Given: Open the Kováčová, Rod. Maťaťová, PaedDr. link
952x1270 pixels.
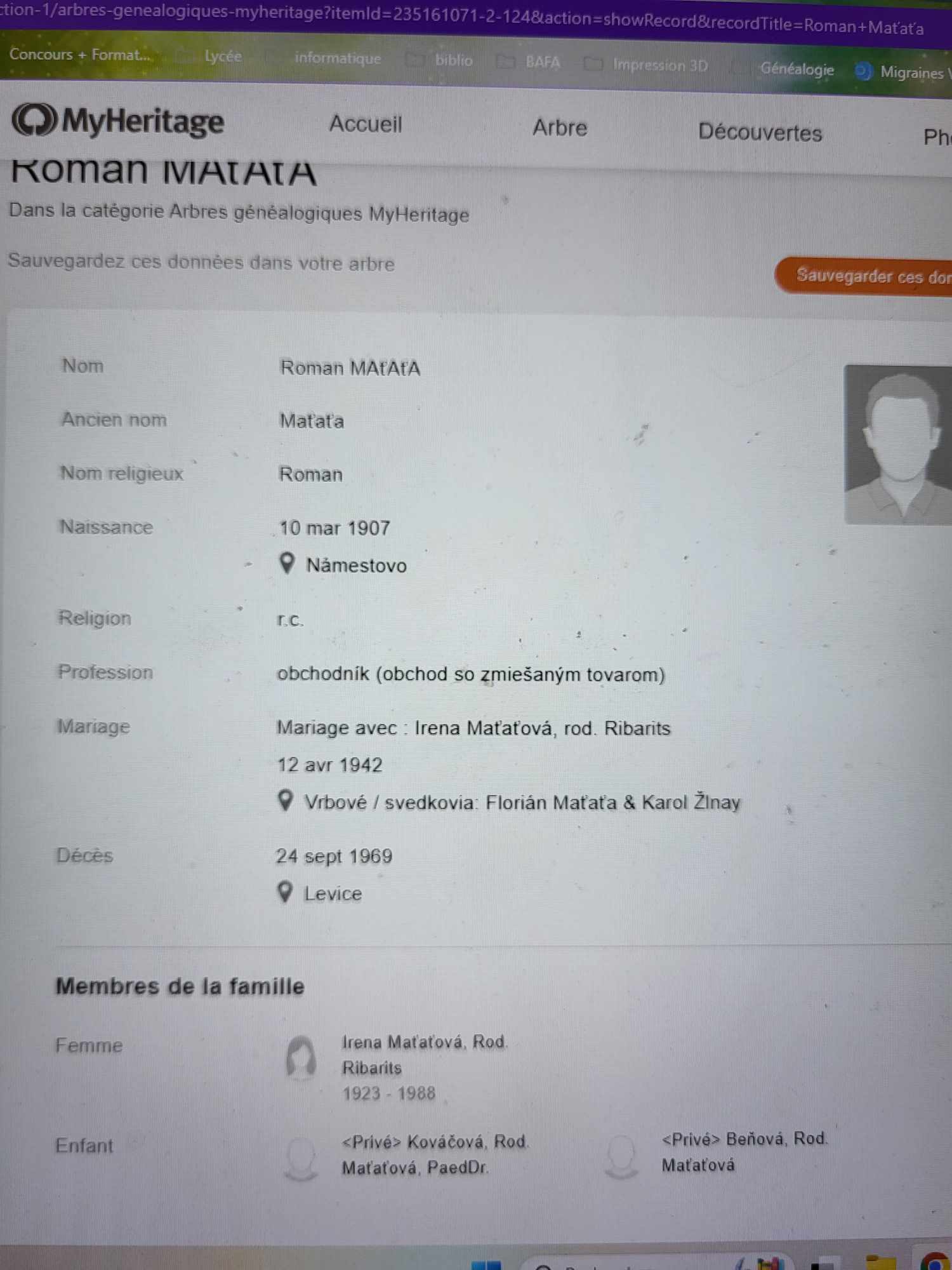Looking at the screenshot, I should [x=435, y=1154].
